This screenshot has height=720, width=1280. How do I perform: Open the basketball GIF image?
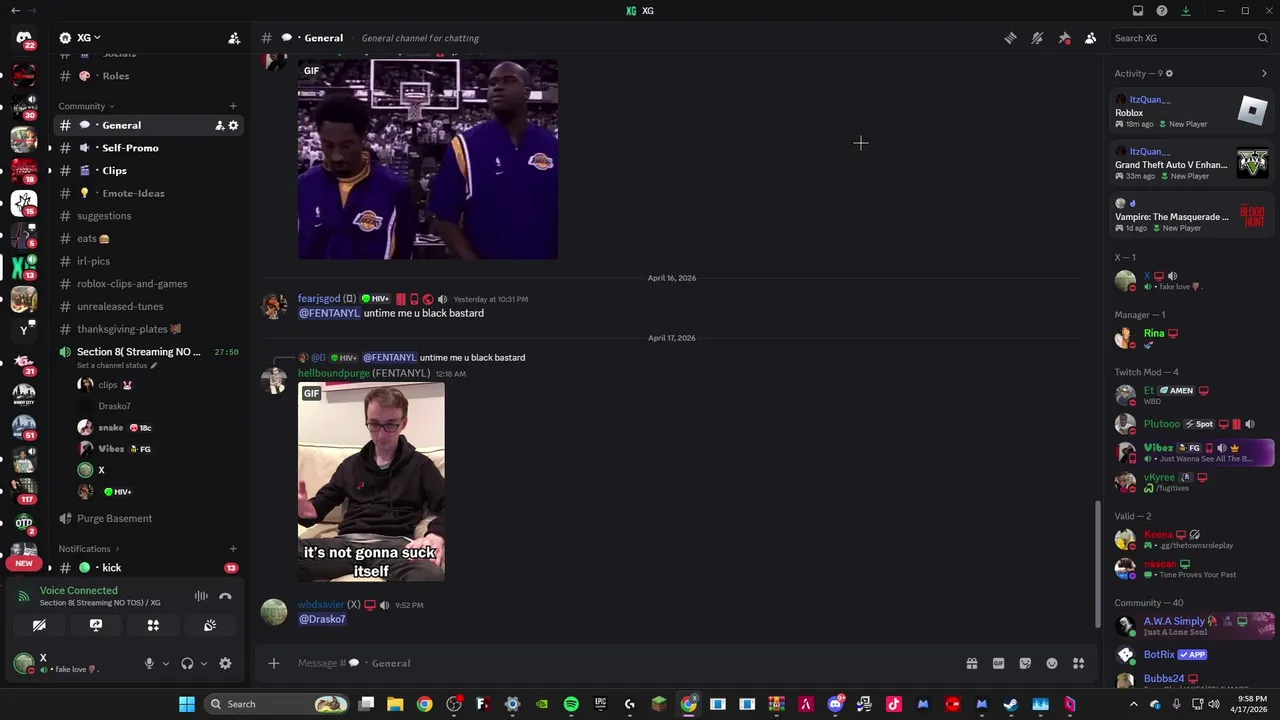[428, 159]
